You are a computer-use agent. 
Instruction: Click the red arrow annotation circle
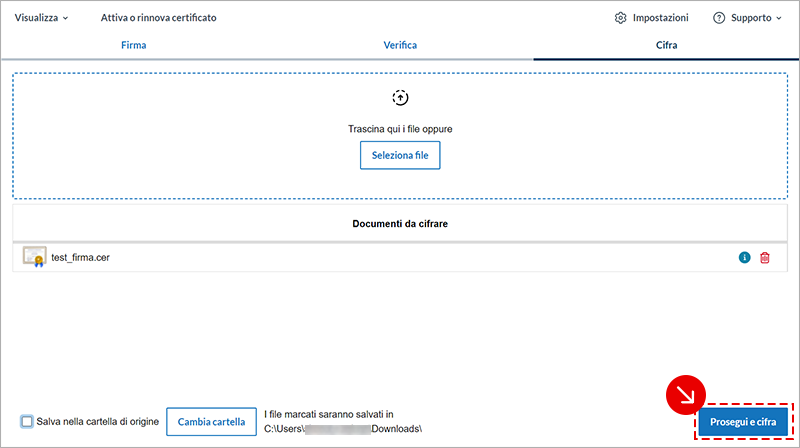coord(686,395)
